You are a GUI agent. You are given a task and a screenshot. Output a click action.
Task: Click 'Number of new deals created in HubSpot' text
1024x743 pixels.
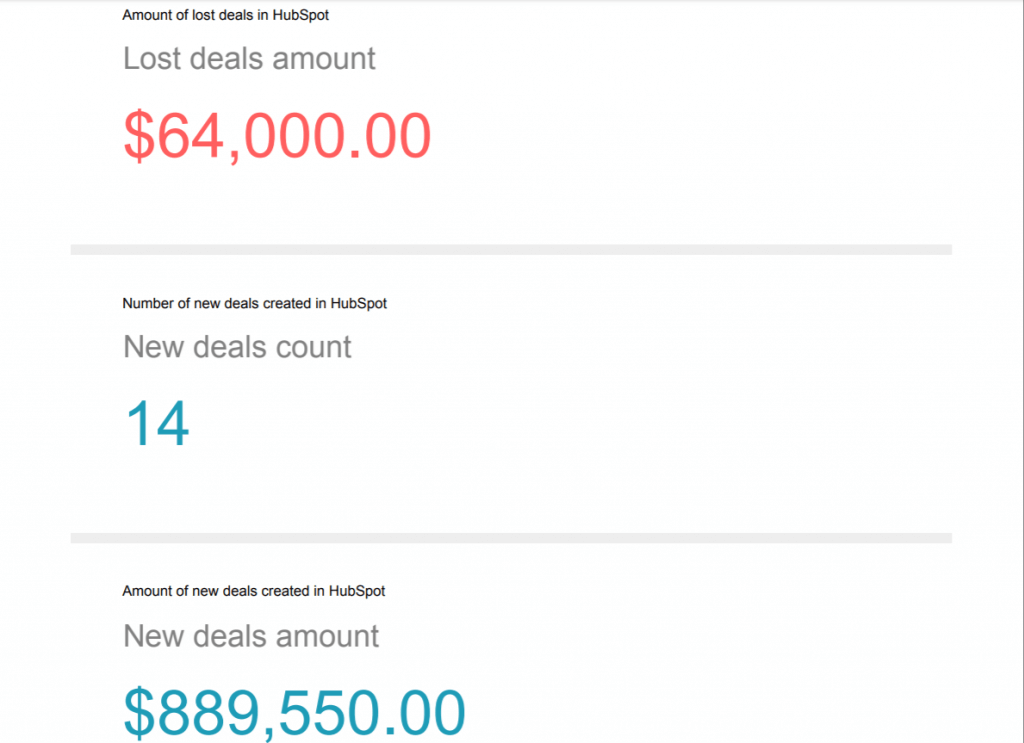point(254,304)
